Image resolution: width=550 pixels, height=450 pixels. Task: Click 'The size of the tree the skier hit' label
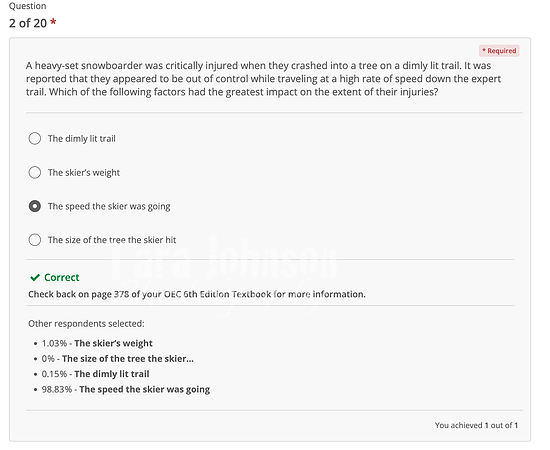pos(112,240)
